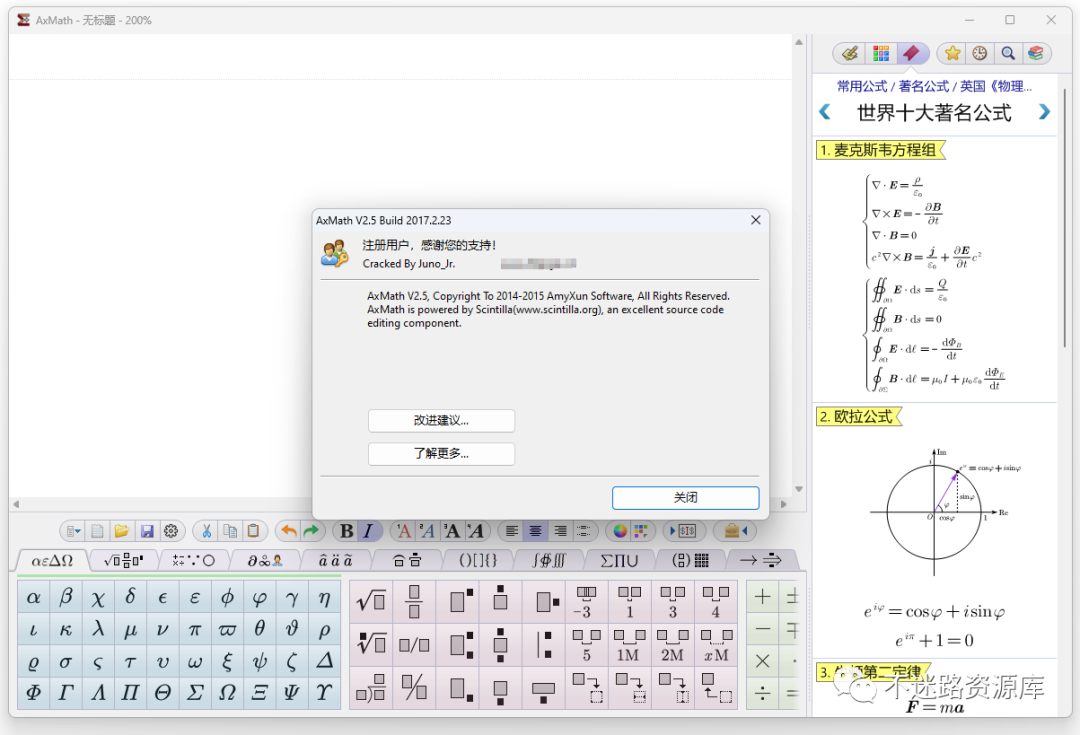Viewport: 1080px width, 735px height.
Task: Close the AxMath about dialog with X
Action: pos(756,220)
